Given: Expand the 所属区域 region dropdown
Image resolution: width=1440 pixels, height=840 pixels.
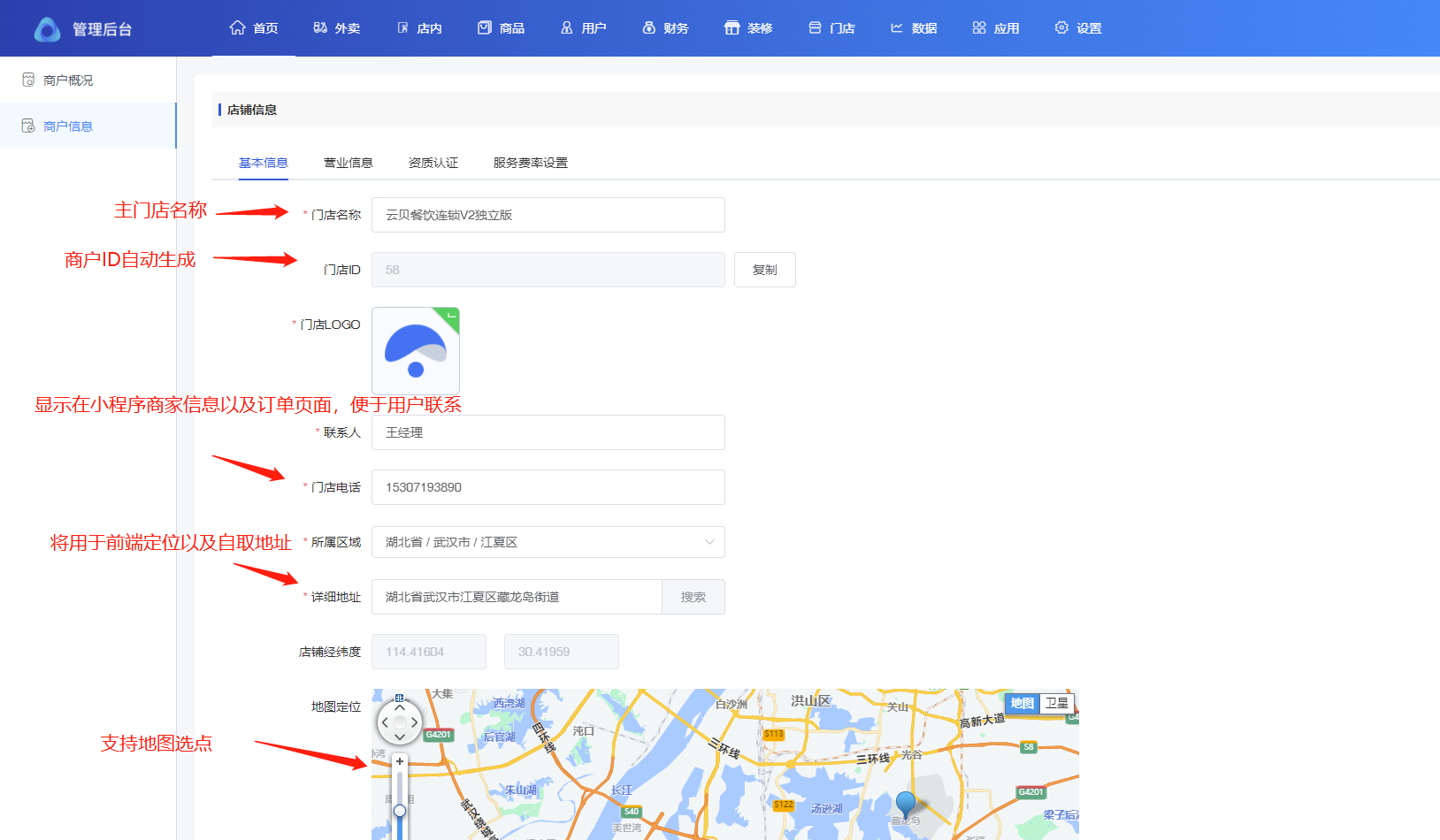Looking at the screenshot, I should pos(548,542).
